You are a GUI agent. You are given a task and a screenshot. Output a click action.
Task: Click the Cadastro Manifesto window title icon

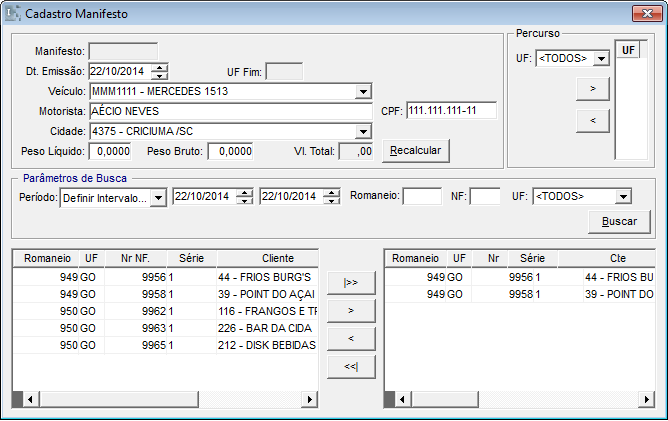(15, 15)
